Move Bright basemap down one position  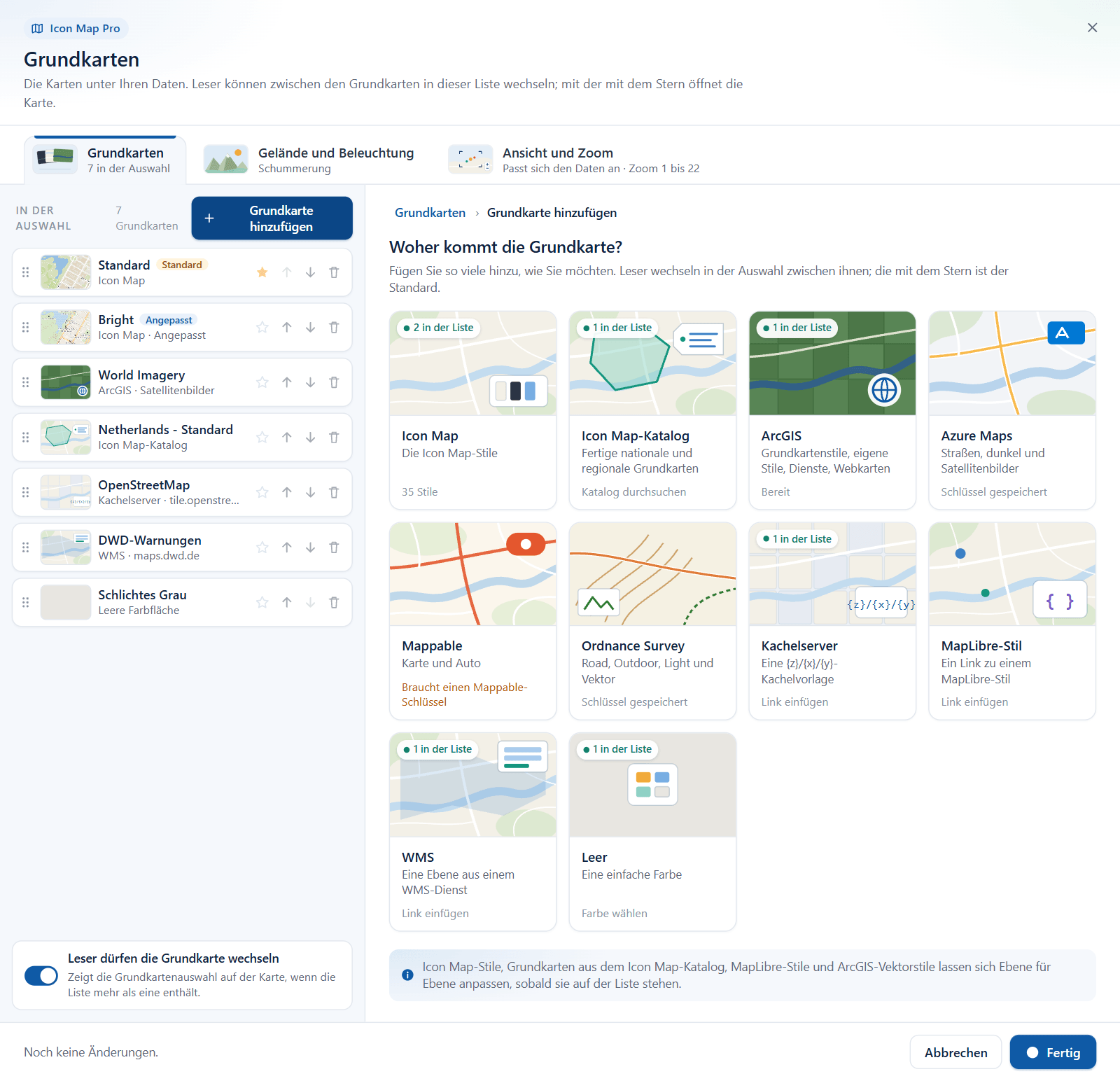(x=310, y=327)
